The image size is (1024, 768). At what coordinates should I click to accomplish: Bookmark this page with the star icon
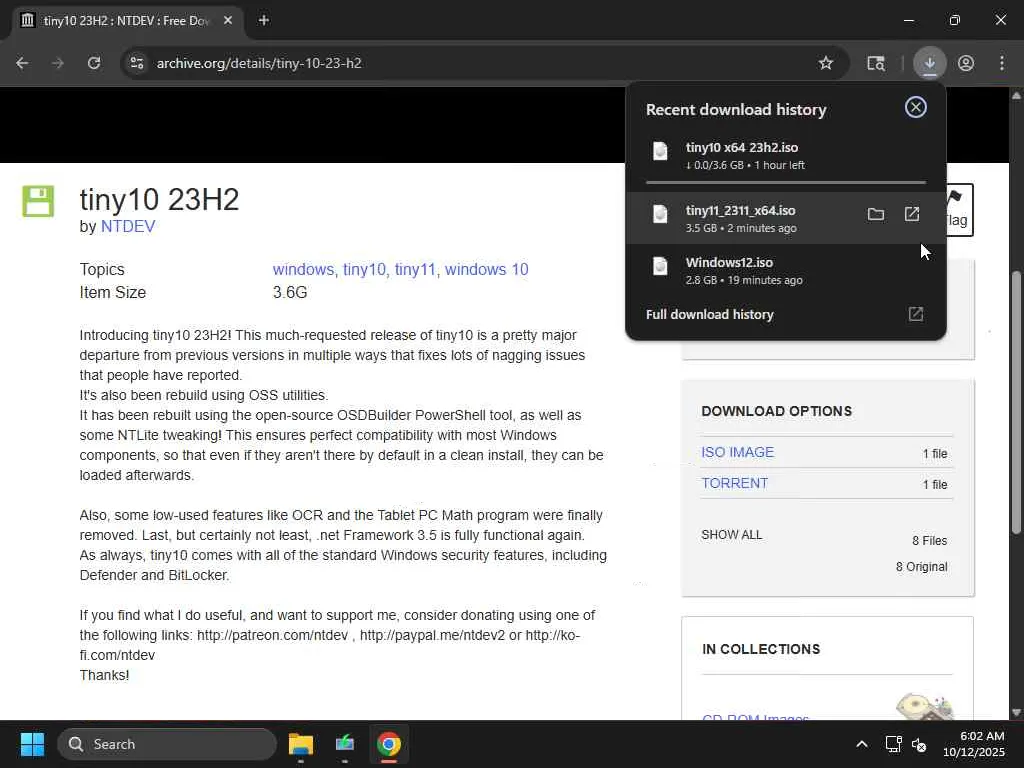825,63
